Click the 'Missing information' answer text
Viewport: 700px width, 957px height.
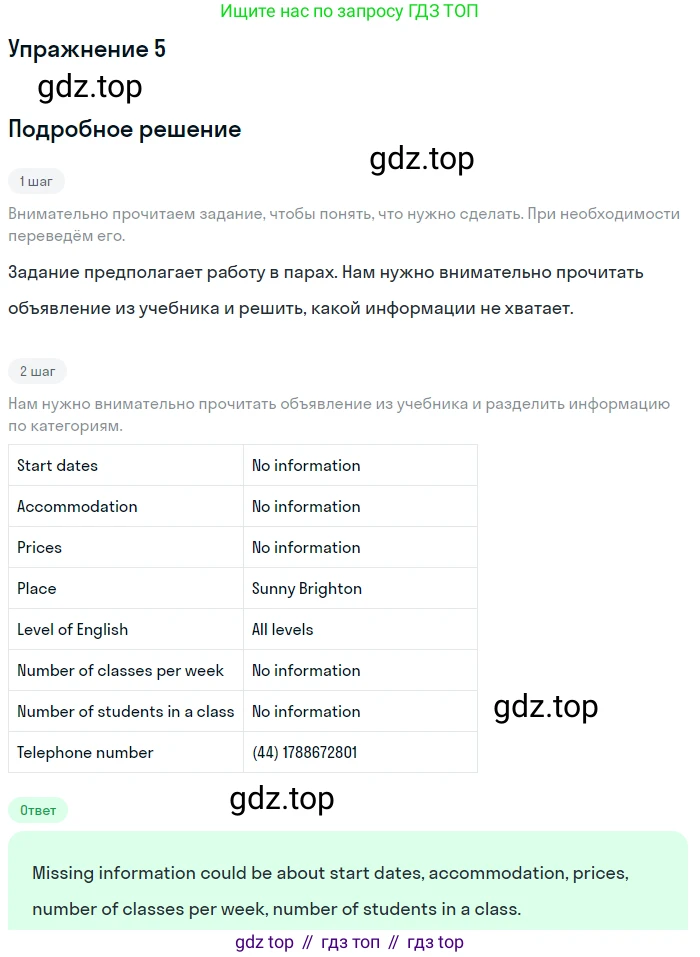pos(330,891)
